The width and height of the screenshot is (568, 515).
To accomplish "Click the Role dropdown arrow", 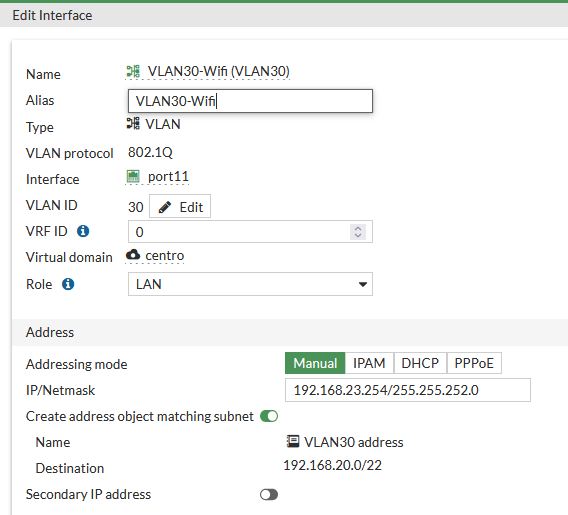I will click(x=363, y=284).
